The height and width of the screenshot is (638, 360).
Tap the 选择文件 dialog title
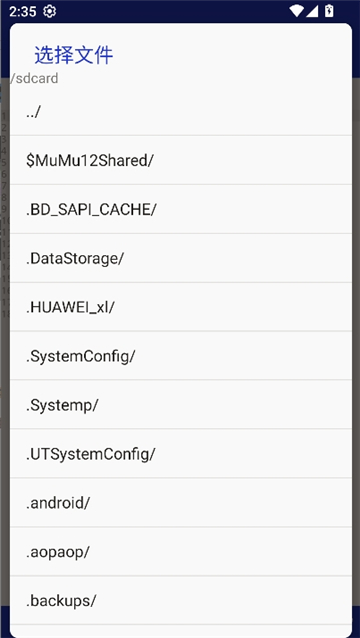pyautogui.click(x=74, y=55)
